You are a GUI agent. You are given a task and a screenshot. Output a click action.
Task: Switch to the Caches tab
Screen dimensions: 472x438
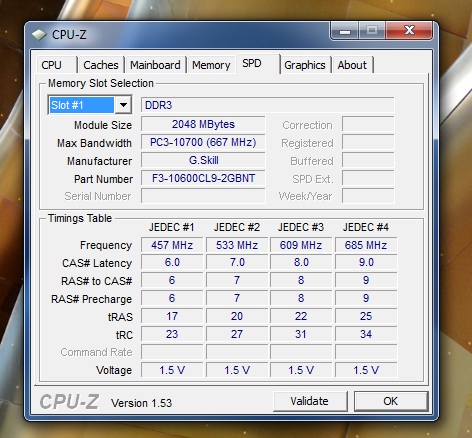[x=101, y=65]
